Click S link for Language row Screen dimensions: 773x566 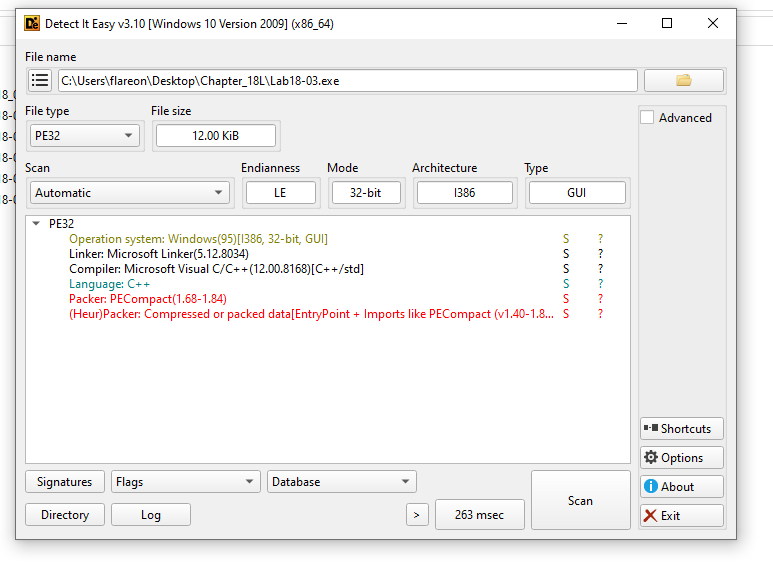click(566, 284)
